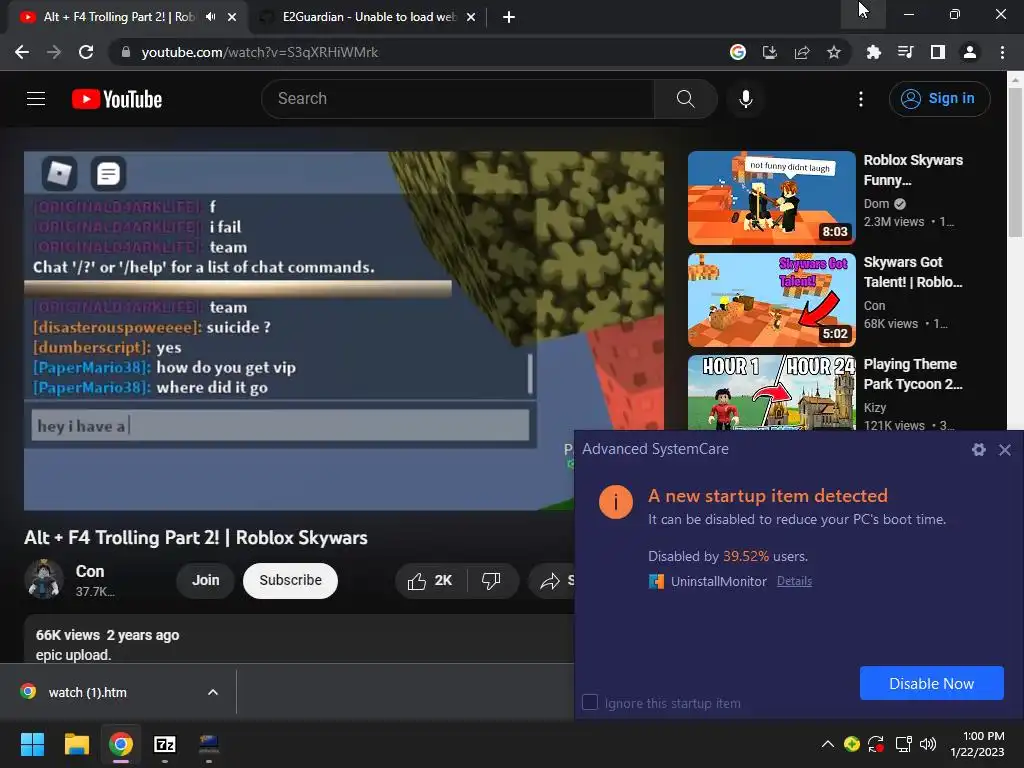
Task: Click the greyed-out browser forward arrow
Action: pos(54,52)
